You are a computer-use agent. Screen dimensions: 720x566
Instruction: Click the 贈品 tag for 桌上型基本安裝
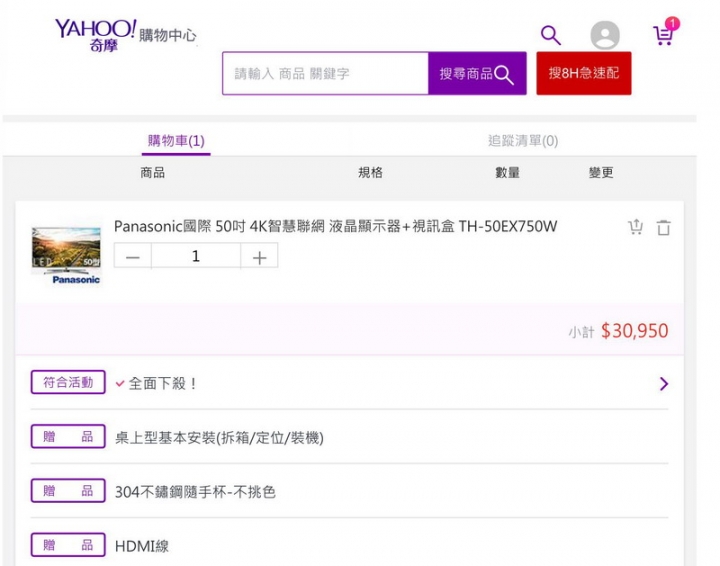tap(68, 436)
